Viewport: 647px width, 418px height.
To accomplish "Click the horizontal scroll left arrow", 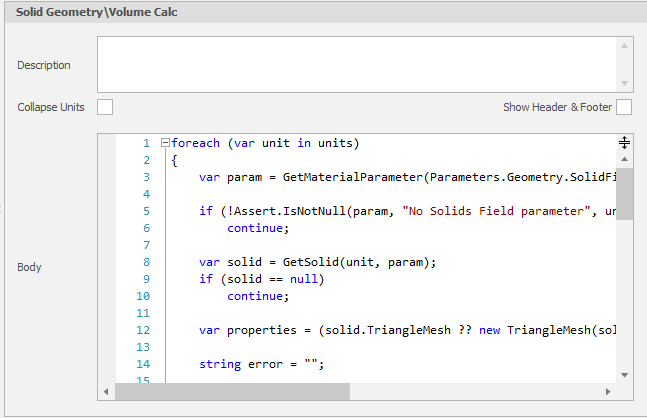I will pos(106,392).
